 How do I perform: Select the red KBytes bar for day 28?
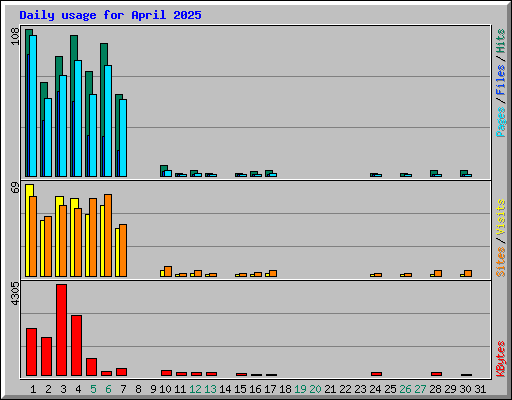click(x=436, y=374)
